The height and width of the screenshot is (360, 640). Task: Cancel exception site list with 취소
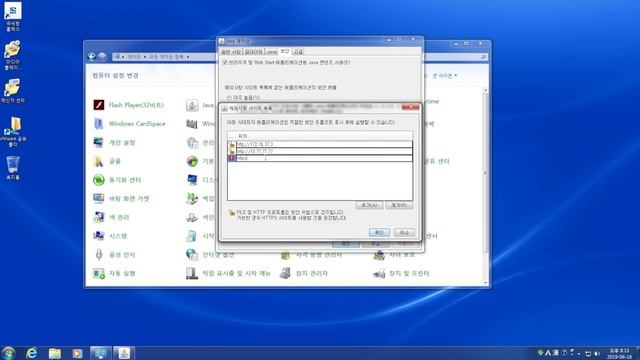(x=404, y=232)
